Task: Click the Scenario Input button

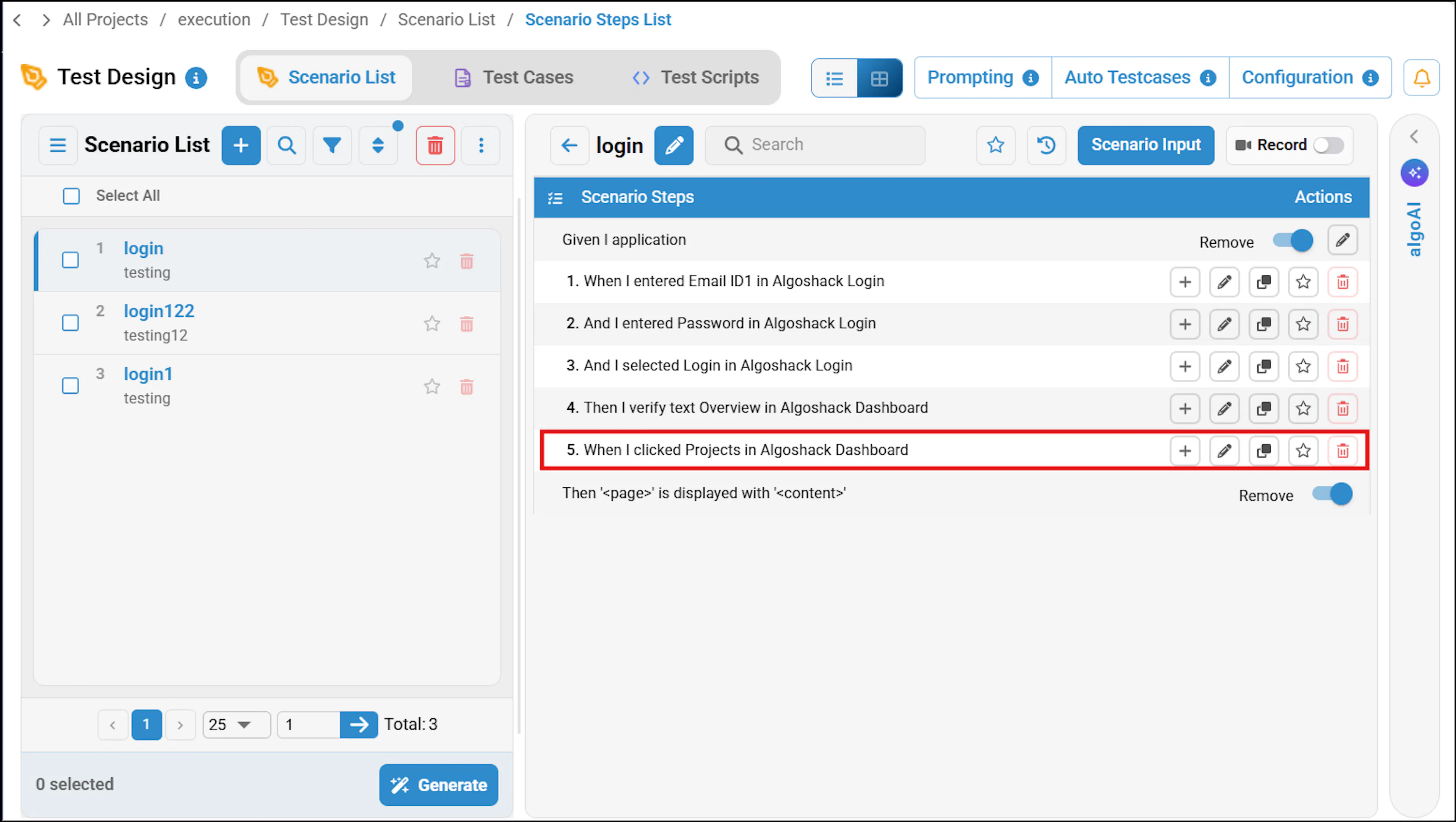Action: (x=1146, y=145)
